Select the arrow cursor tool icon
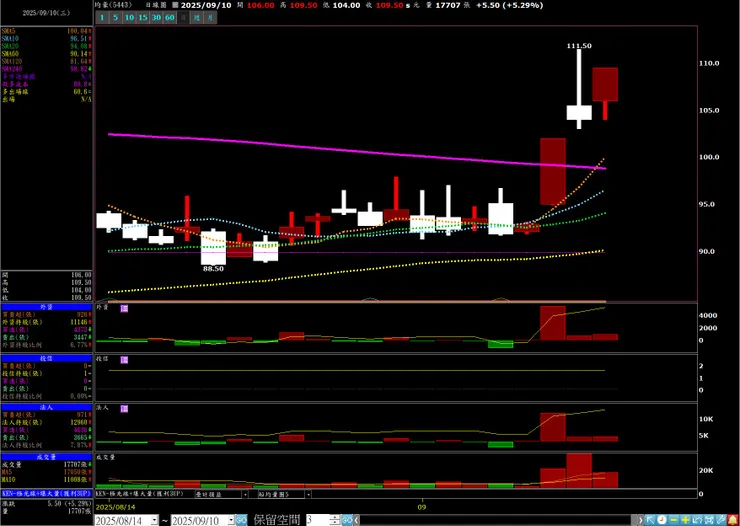Screen dimensions: 740x526 (x=650, y=520)
